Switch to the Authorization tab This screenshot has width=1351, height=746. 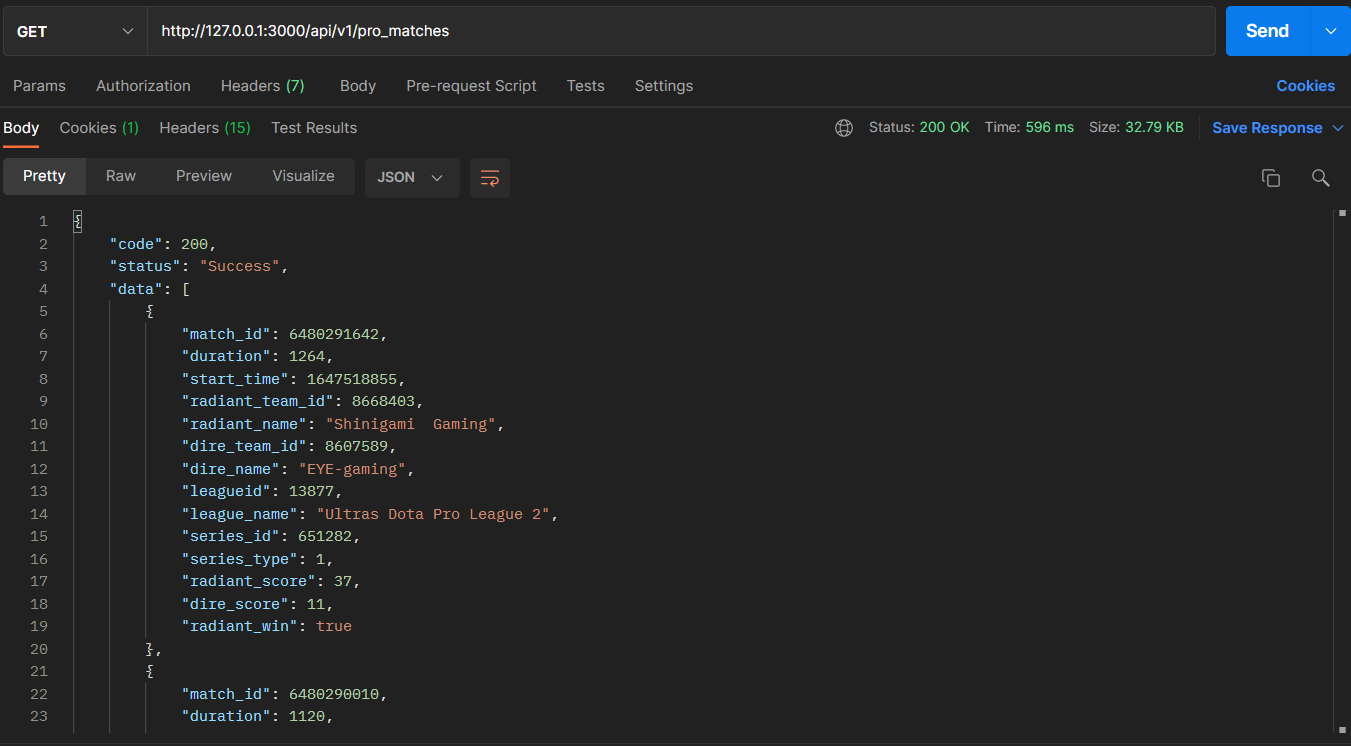(143, 86)
